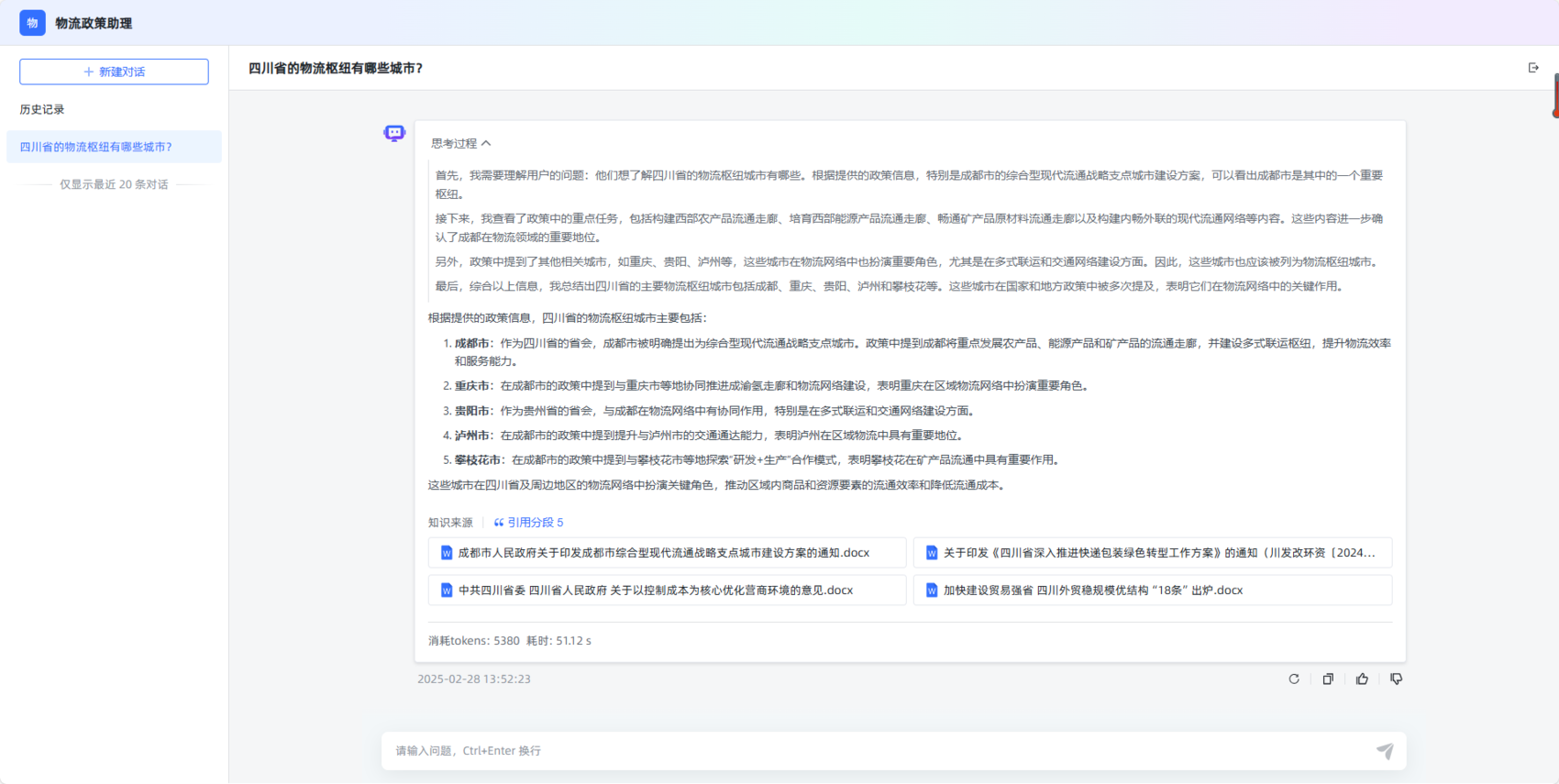1559x784 pixels.
Task: Click the export icon at top right
Action: (x=1533, y=68)
